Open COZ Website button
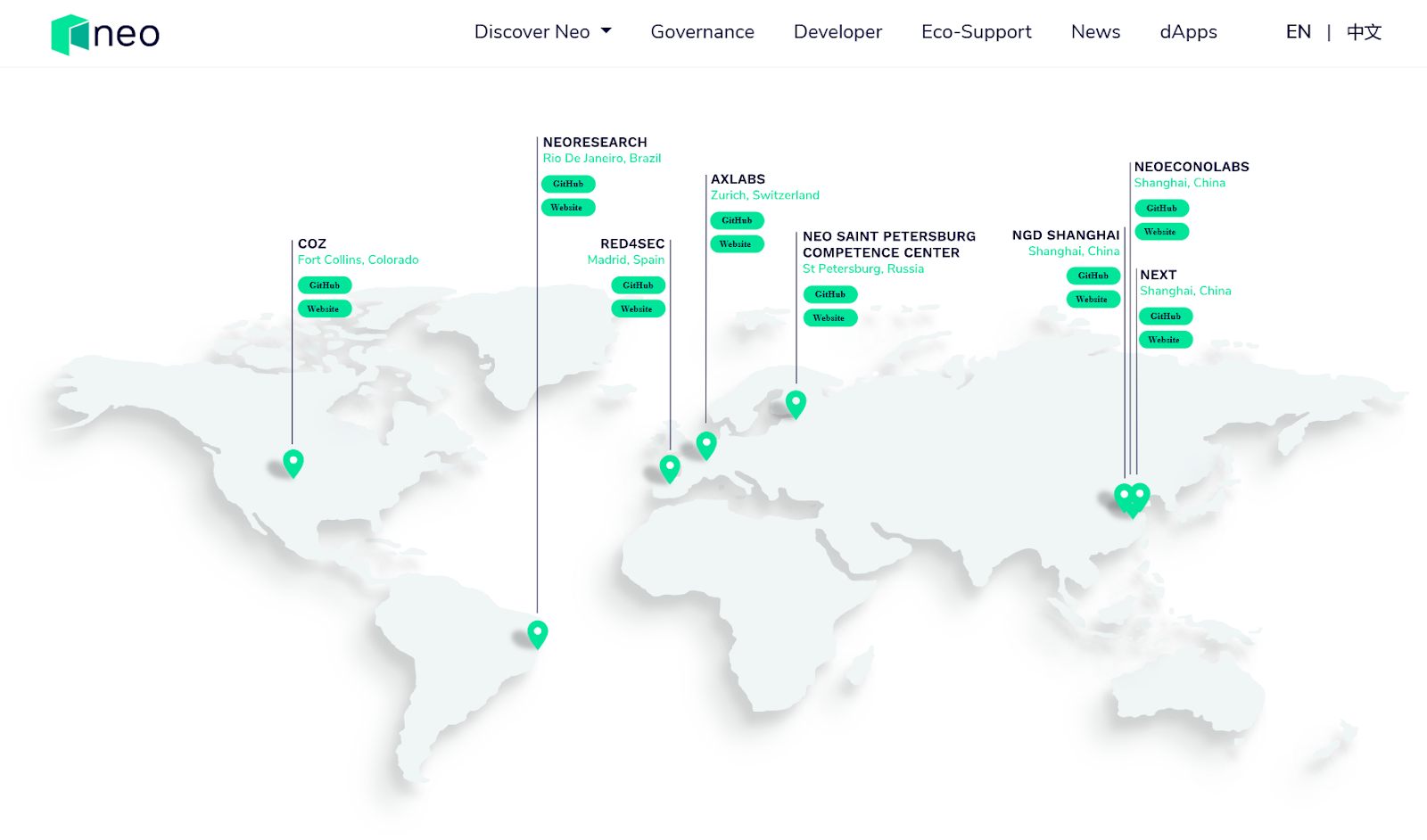Screen dimensions: 1427x840 (325, 309)
